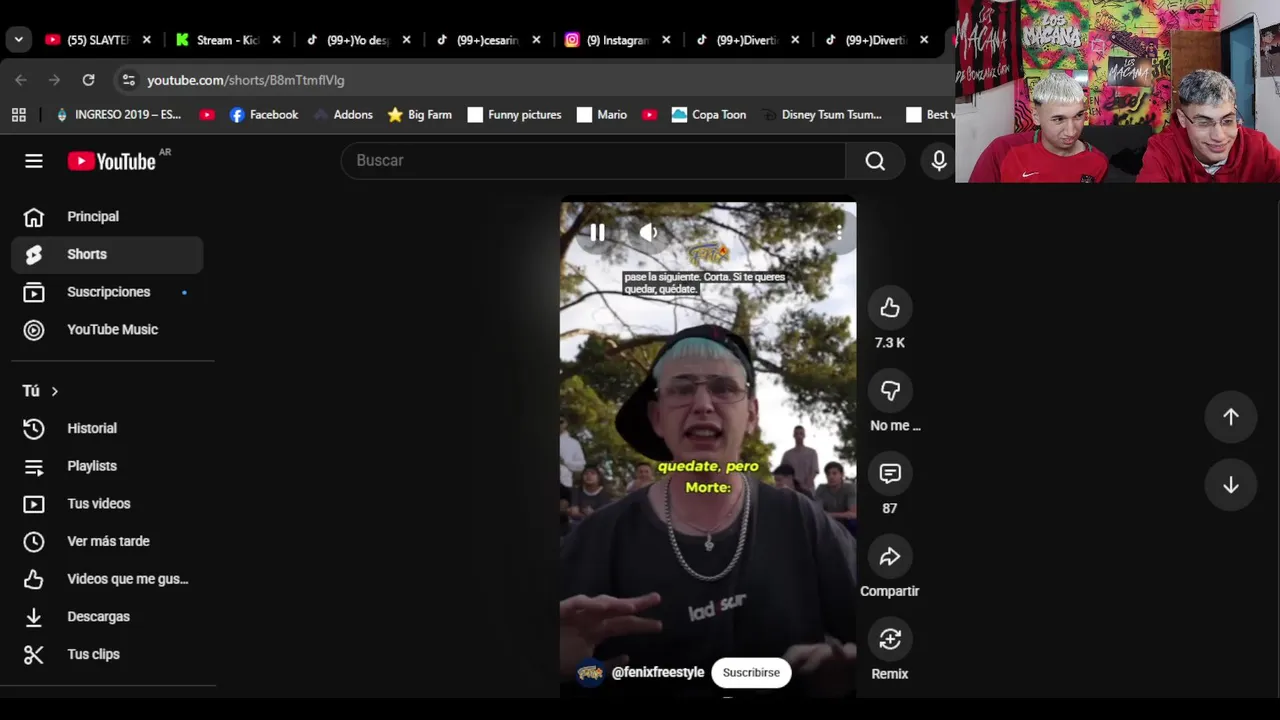
Task: Open the Facebook bookmark
Action: pos(264,115)
